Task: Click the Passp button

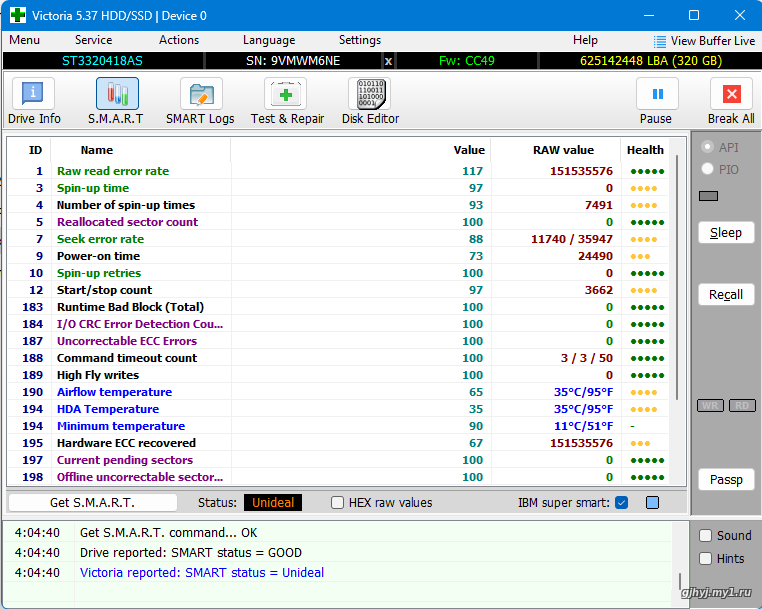Action: (726, 479)
